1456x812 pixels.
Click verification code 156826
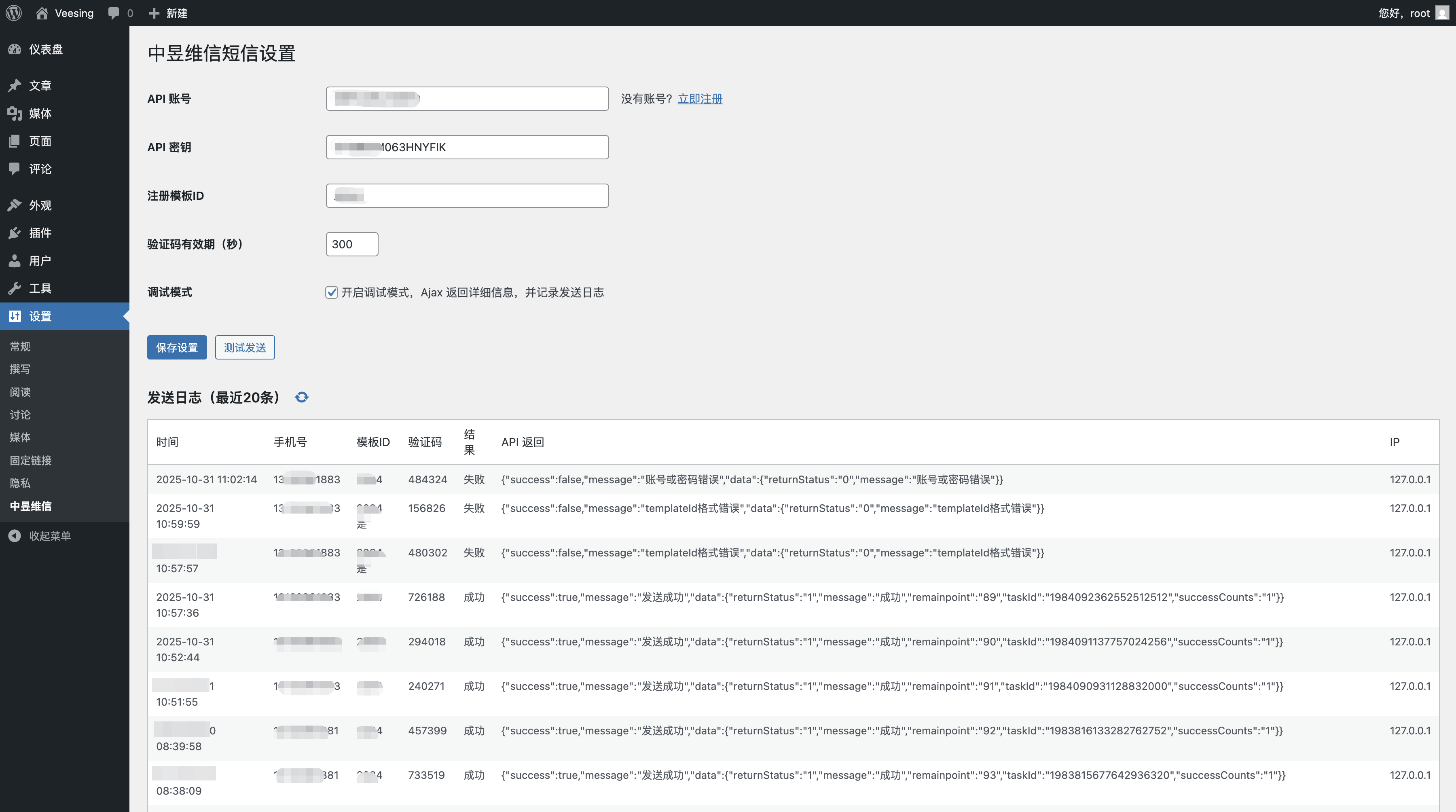[427, 509]
